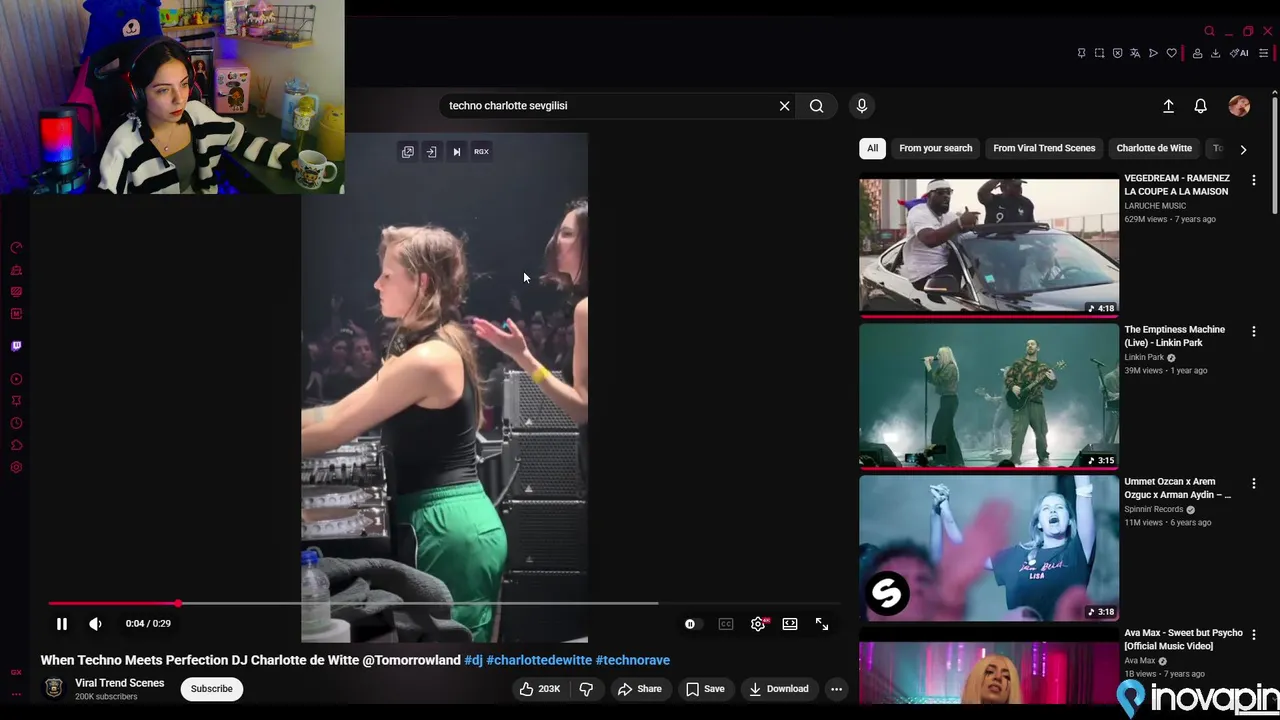This screenshot has height=720, width=1280.
Task: Start voice search with microphone icon
Action: 862,105
